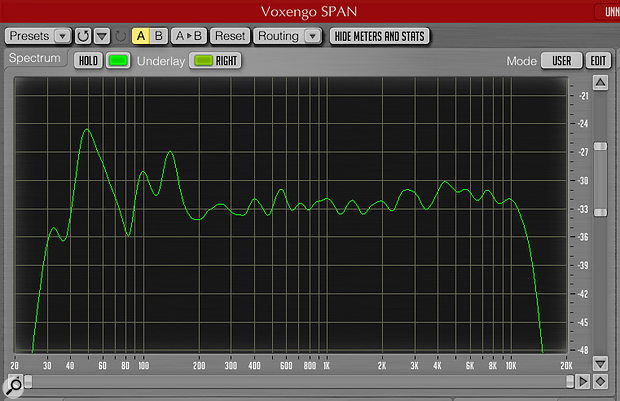Click the Reset button
The width and height of the screenshot is (620, 401).
coord(230,36)
